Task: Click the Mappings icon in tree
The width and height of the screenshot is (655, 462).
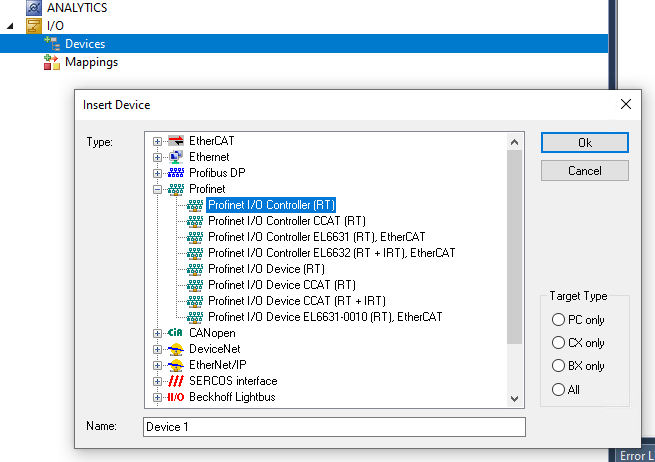Action: (52, 62)
